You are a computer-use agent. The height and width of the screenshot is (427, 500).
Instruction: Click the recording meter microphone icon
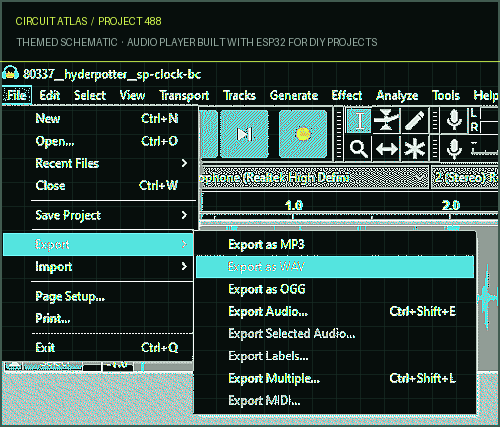[x=454, y=120]
